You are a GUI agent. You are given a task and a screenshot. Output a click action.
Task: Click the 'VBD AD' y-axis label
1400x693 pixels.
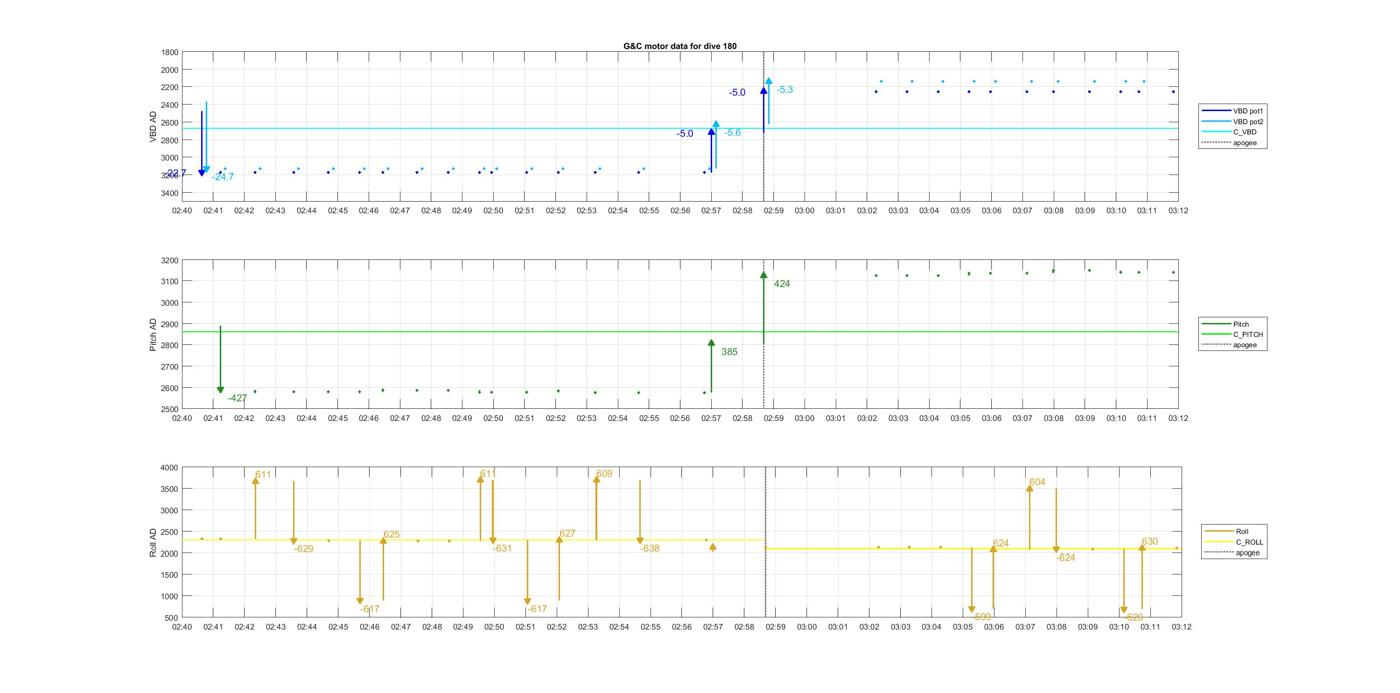pos(154,125)
